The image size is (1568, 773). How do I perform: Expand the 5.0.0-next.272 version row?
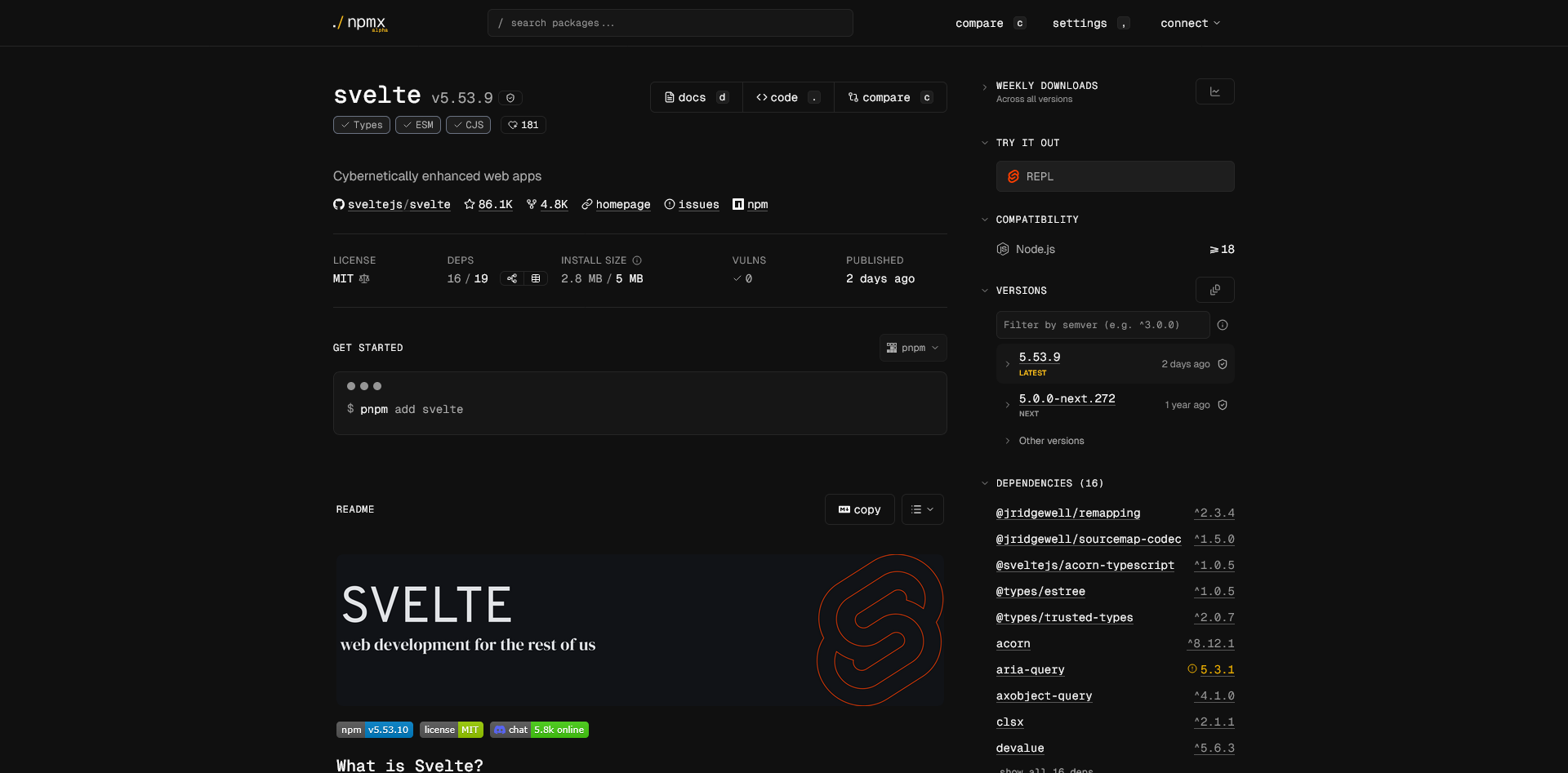click(x=1008, y=405)
